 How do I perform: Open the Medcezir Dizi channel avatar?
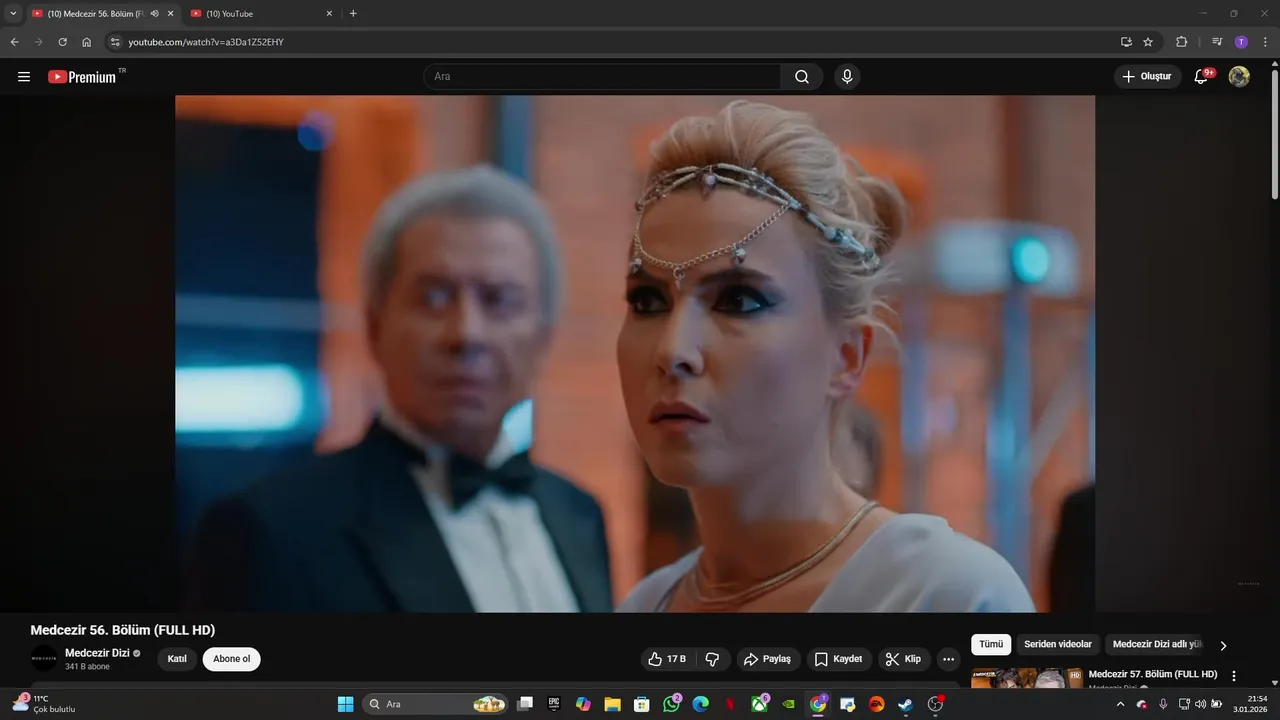[x=44, y=659]
